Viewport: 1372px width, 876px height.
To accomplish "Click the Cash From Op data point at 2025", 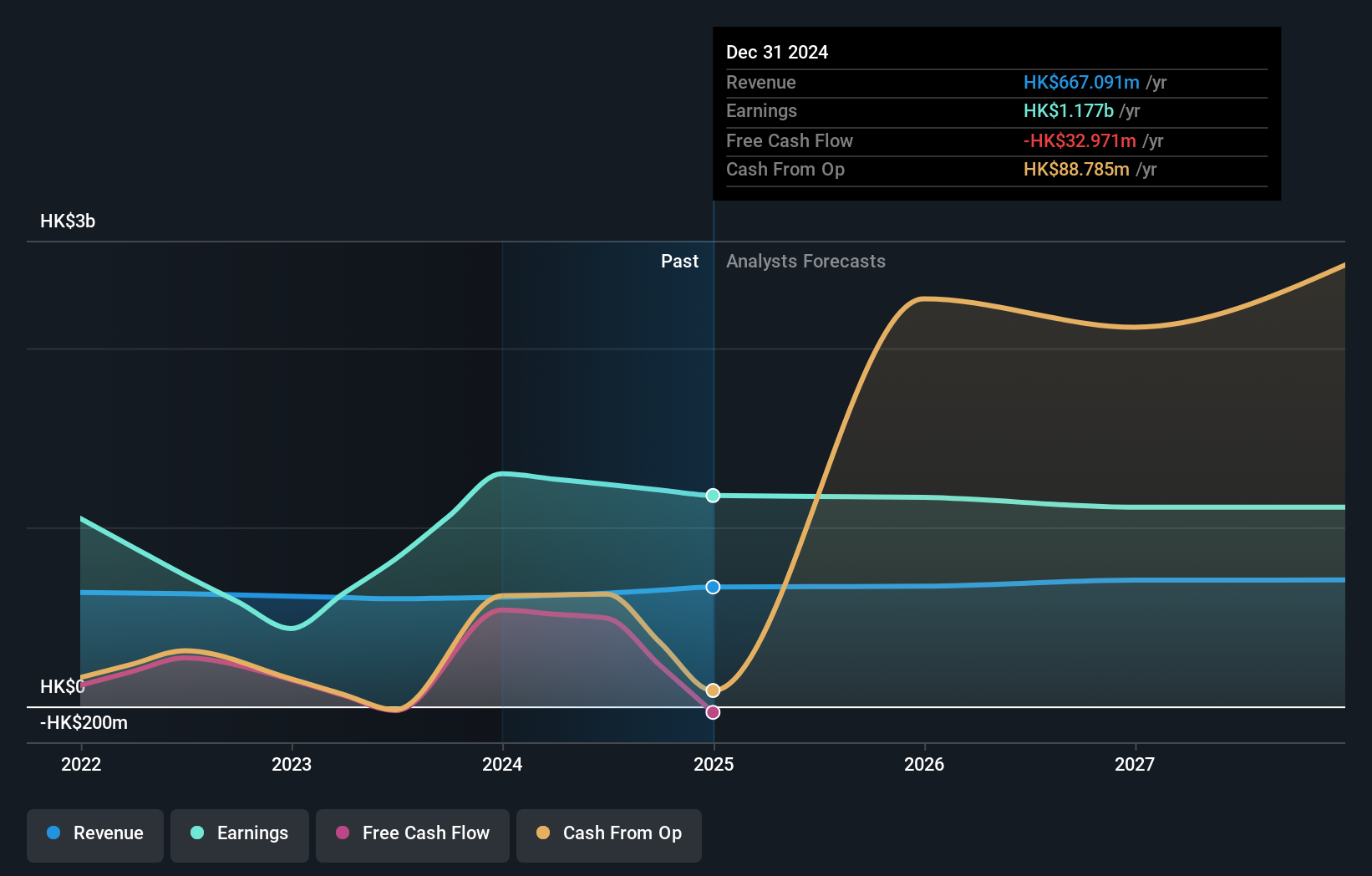I will pos(713,690).
